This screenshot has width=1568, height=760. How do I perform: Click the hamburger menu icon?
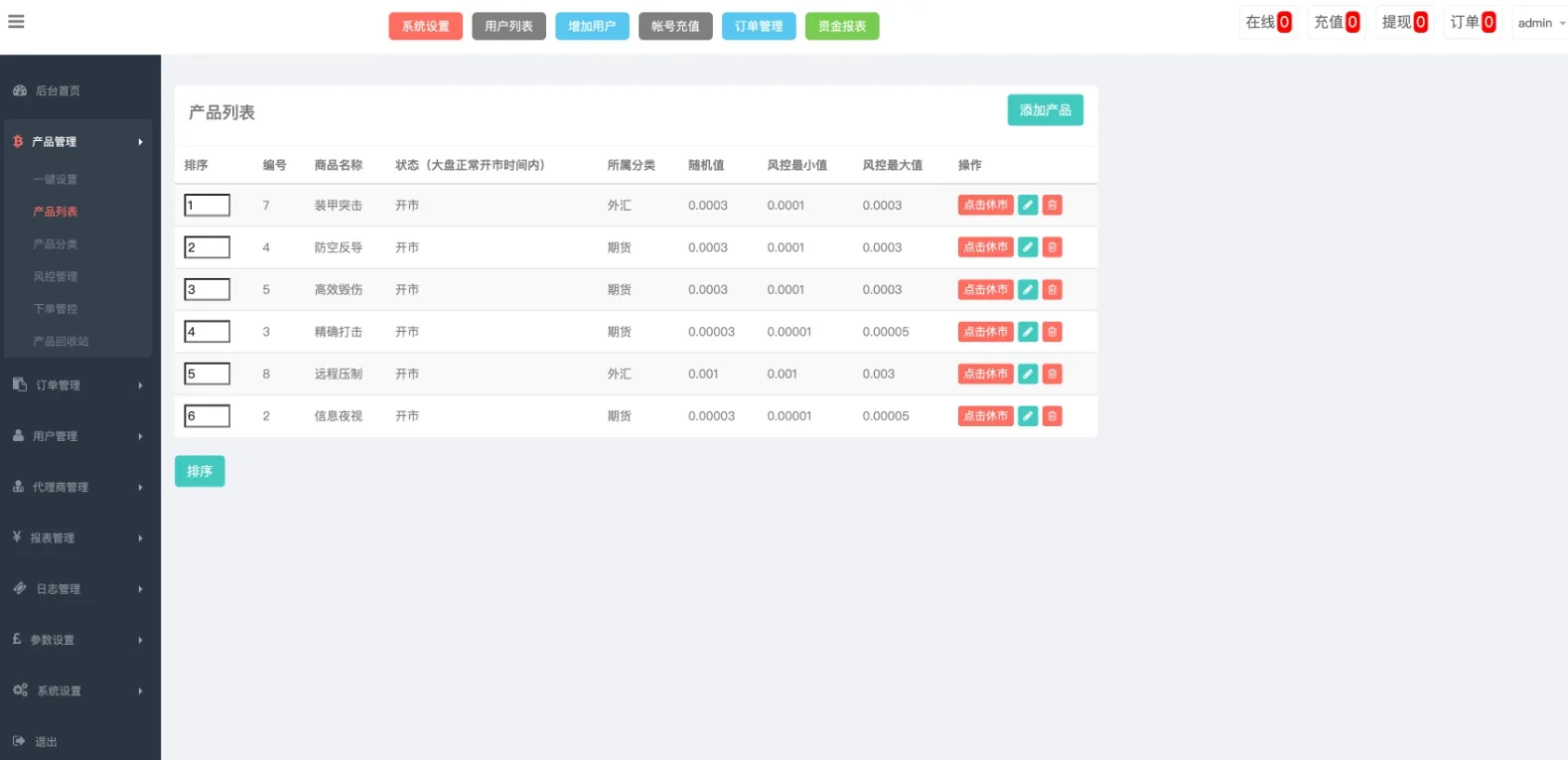(x=16, y=21)
